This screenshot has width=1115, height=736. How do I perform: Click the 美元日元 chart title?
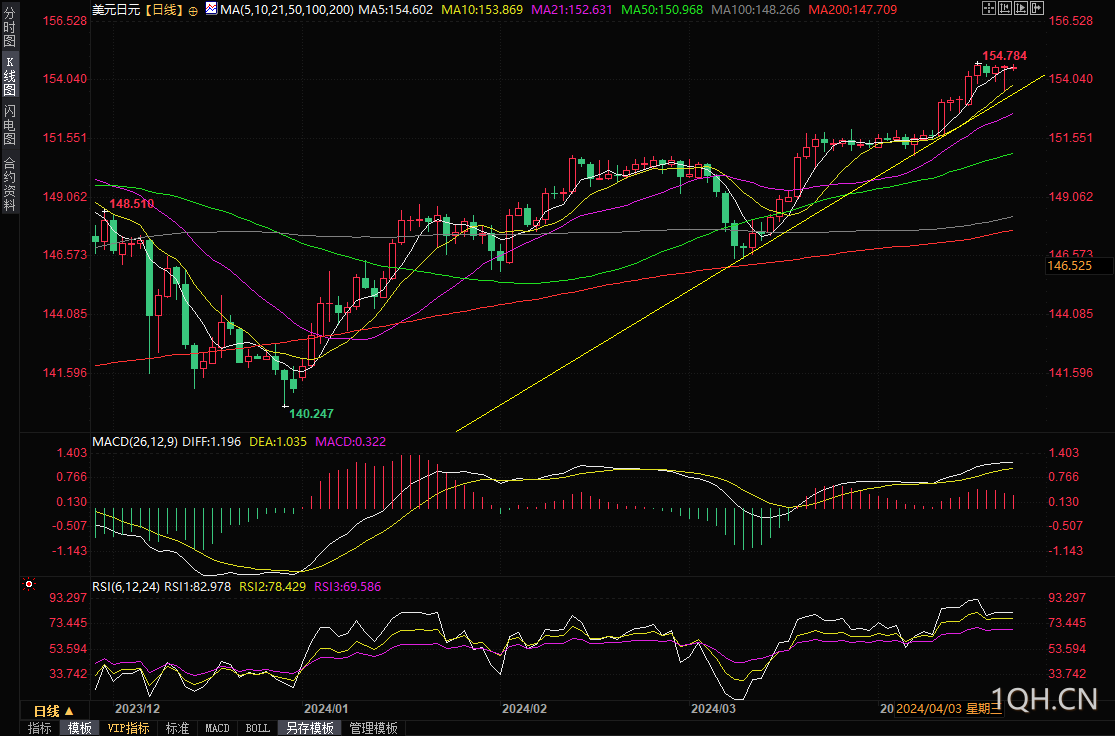117,10
